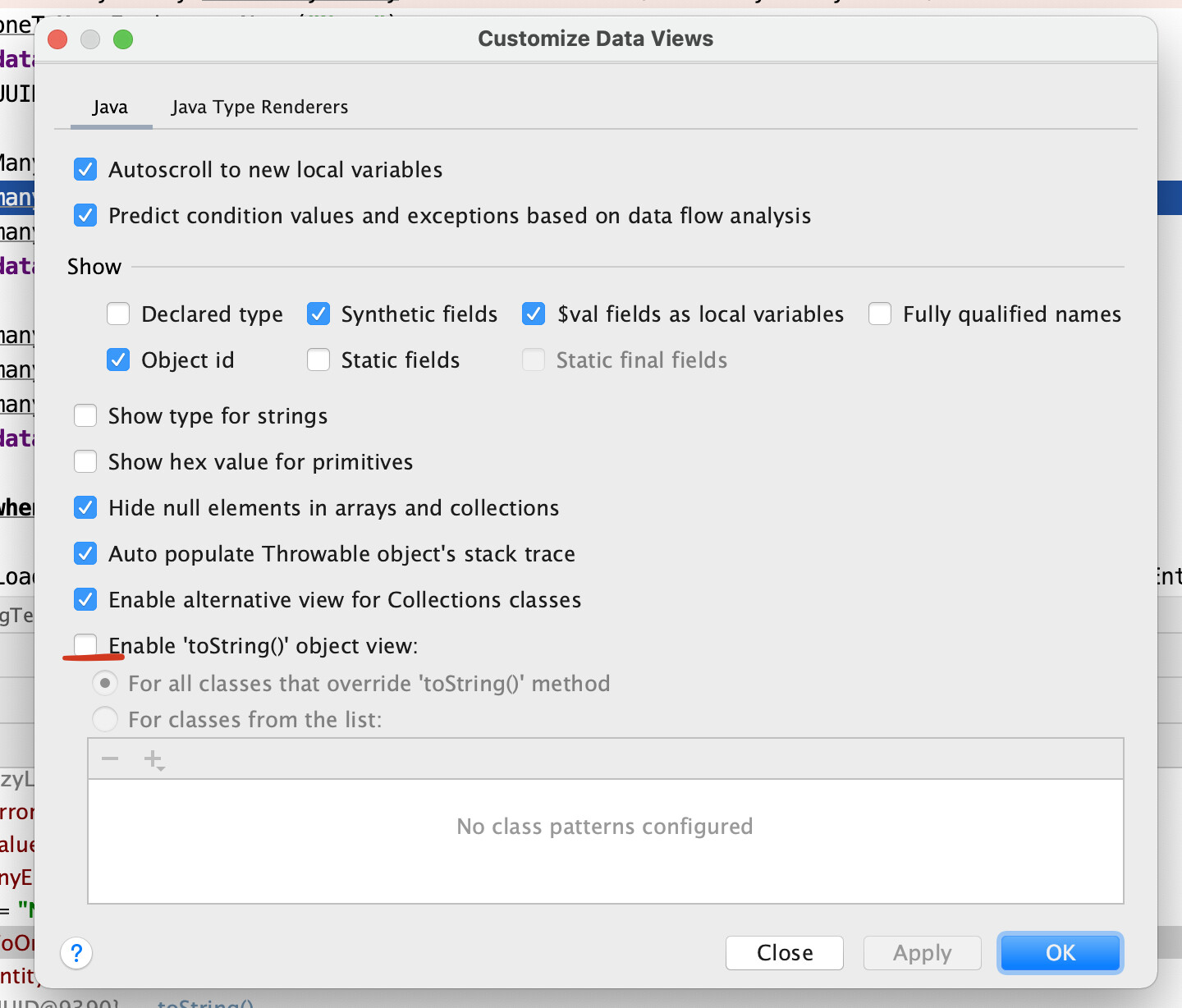Enable the Static fields checkbox

pos(318,360)
